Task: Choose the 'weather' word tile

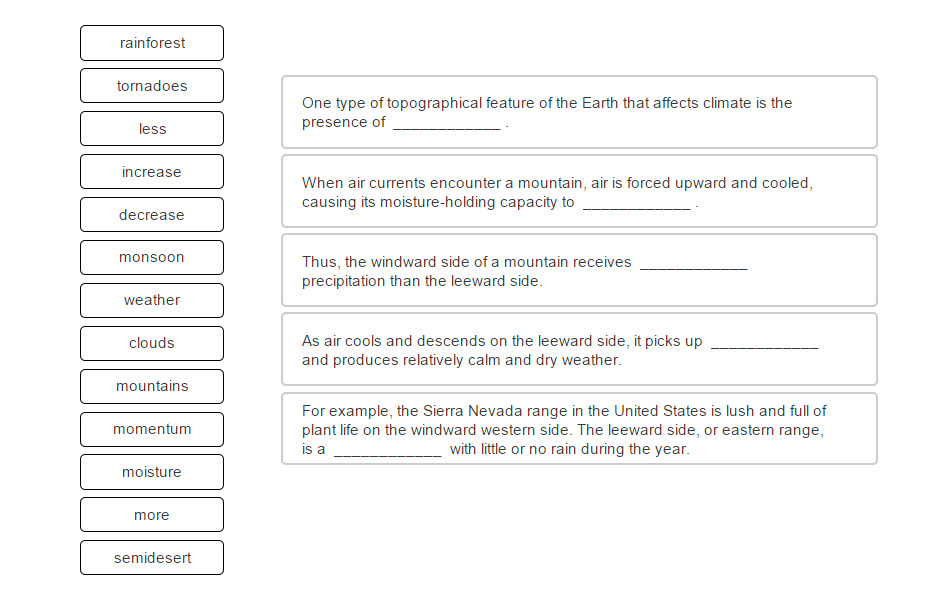Action: point(152,300)
